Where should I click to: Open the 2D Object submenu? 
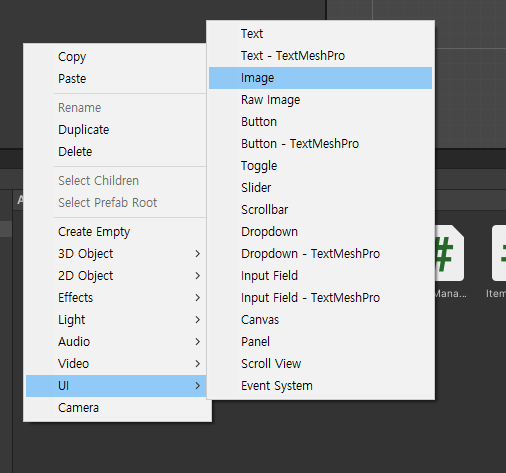(x=116, y=276)
